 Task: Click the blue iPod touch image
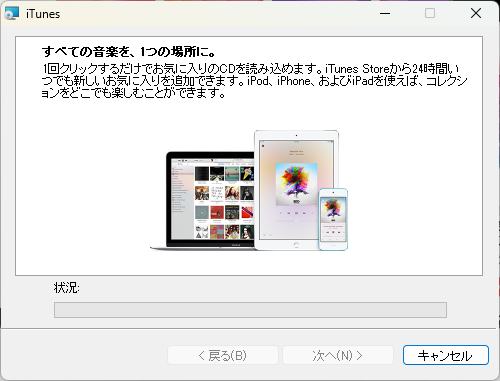(333, 219)
